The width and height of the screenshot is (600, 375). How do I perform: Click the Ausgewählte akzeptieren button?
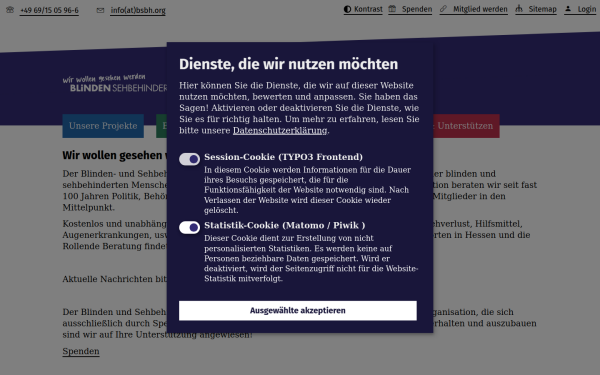pos(298,310)
